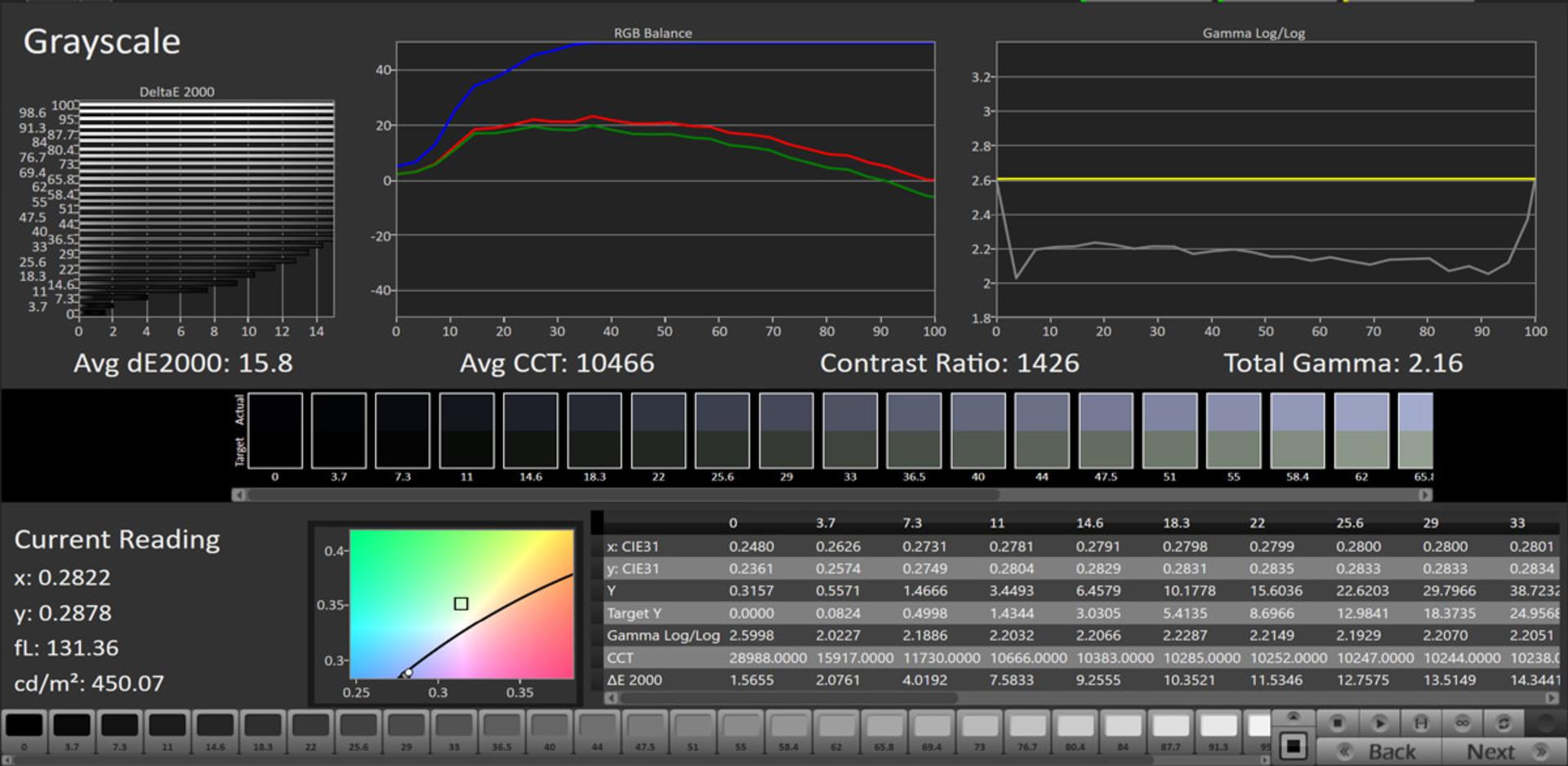Expand the pattern selector up-arrow icon
The image size is (1568, 766).
pyautogui.click(x=1293, y=718)
